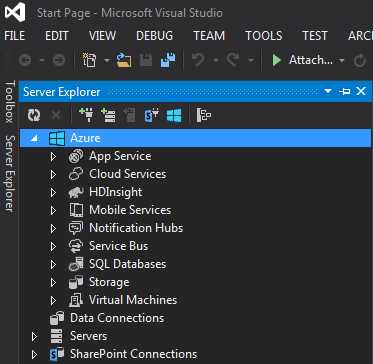Image resolution: width=373 pixels, height=364 pixels.
Task: Click the Attach... start button
Action: click(303, 60)
